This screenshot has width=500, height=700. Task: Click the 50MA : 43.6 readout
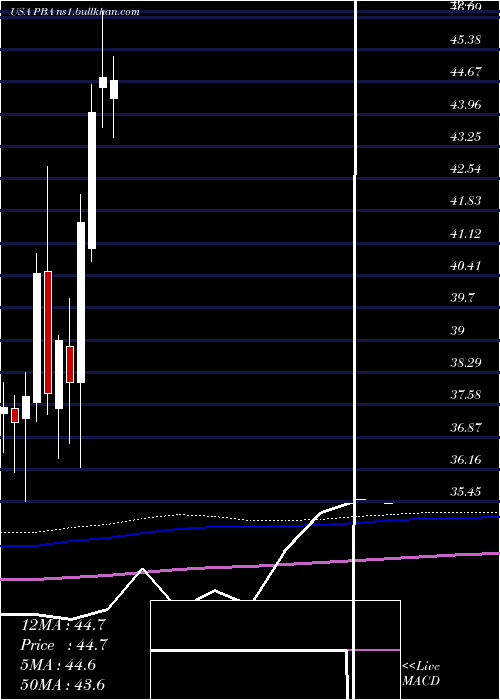(x=63, y=684)
